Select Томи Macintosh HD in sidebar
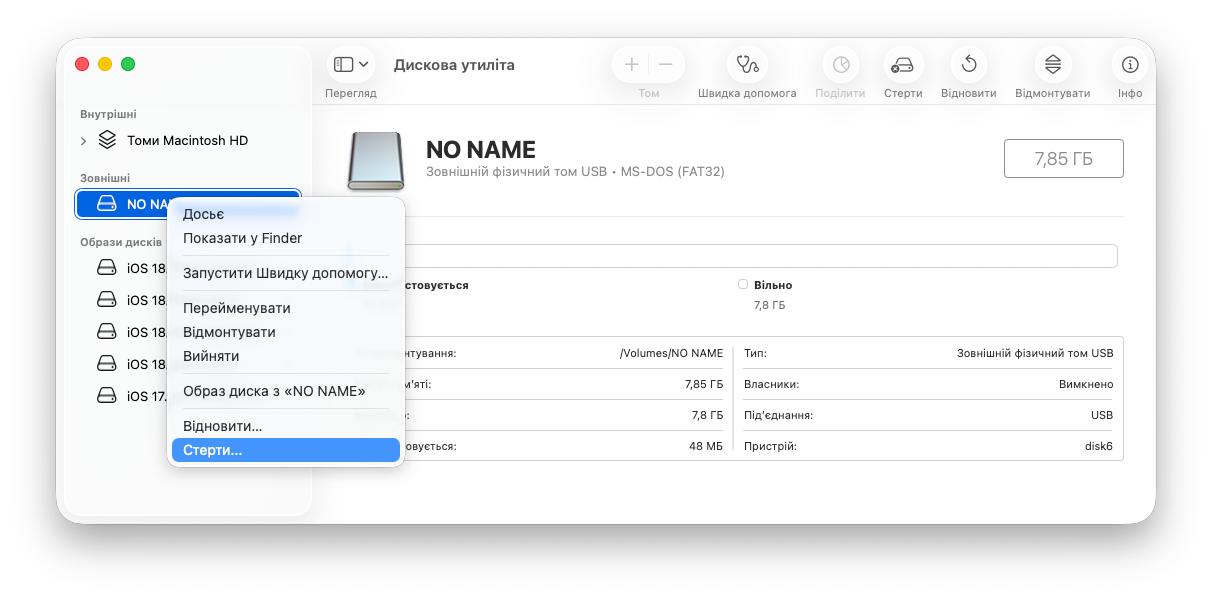 point(187,141)
